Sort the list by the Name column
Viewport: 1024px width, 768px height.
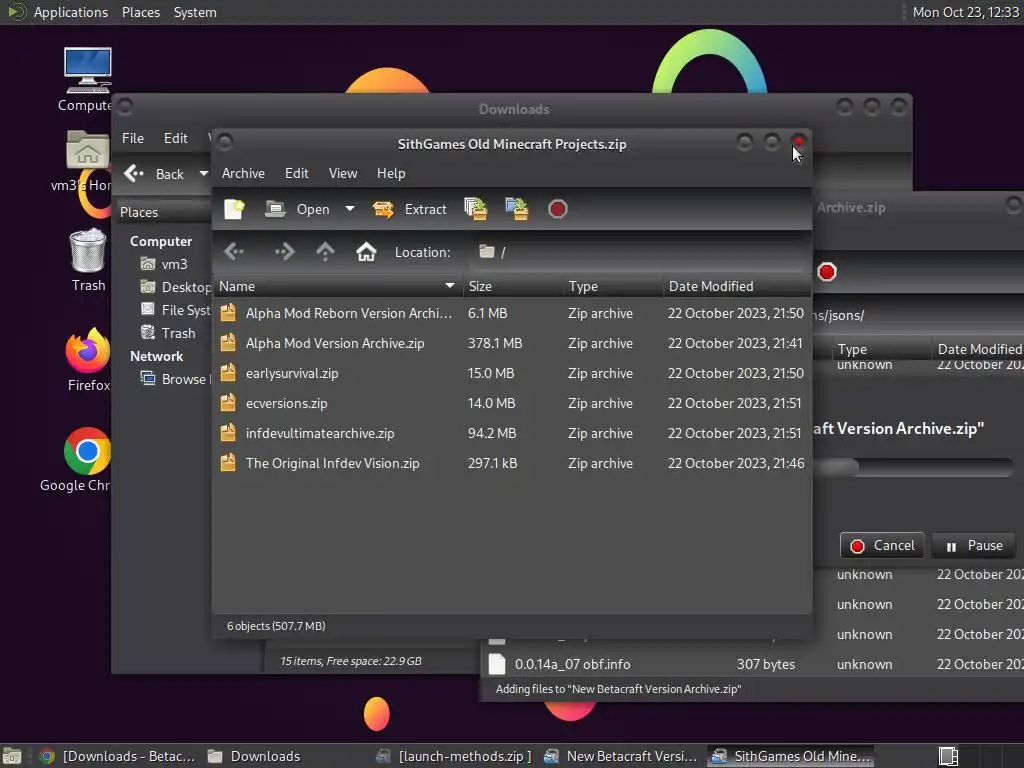(336, 286)
